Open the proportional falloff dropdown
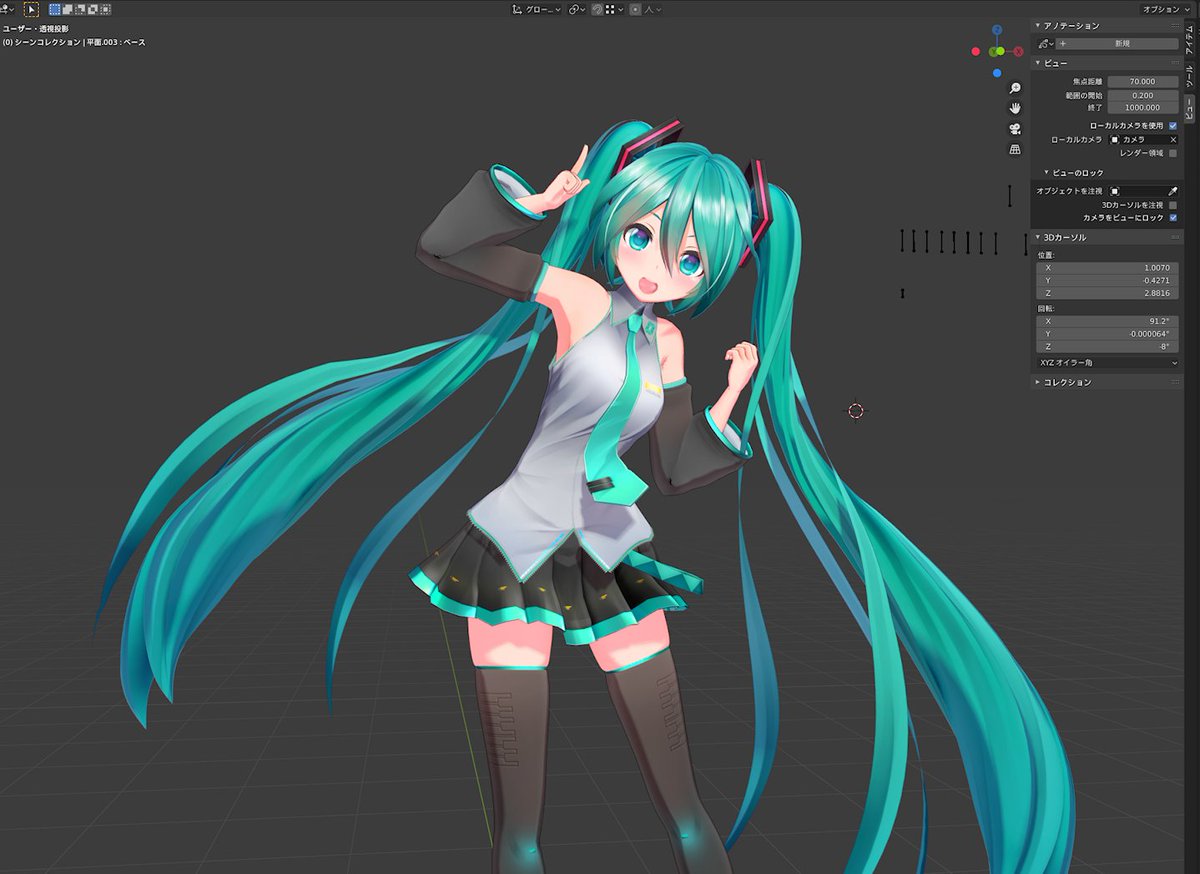This screenshot has height=874, width=1200. [x=653, y=9]
